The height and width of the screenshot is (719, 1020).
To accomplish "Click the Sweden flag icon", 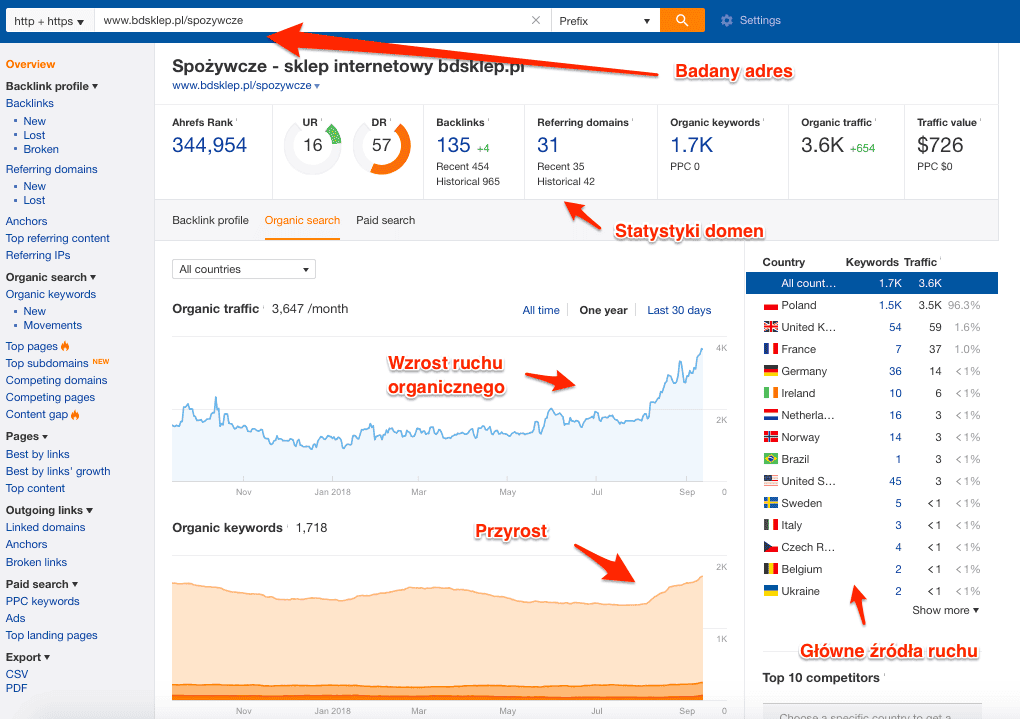I will pyautogui.click(x=770, y=503).
